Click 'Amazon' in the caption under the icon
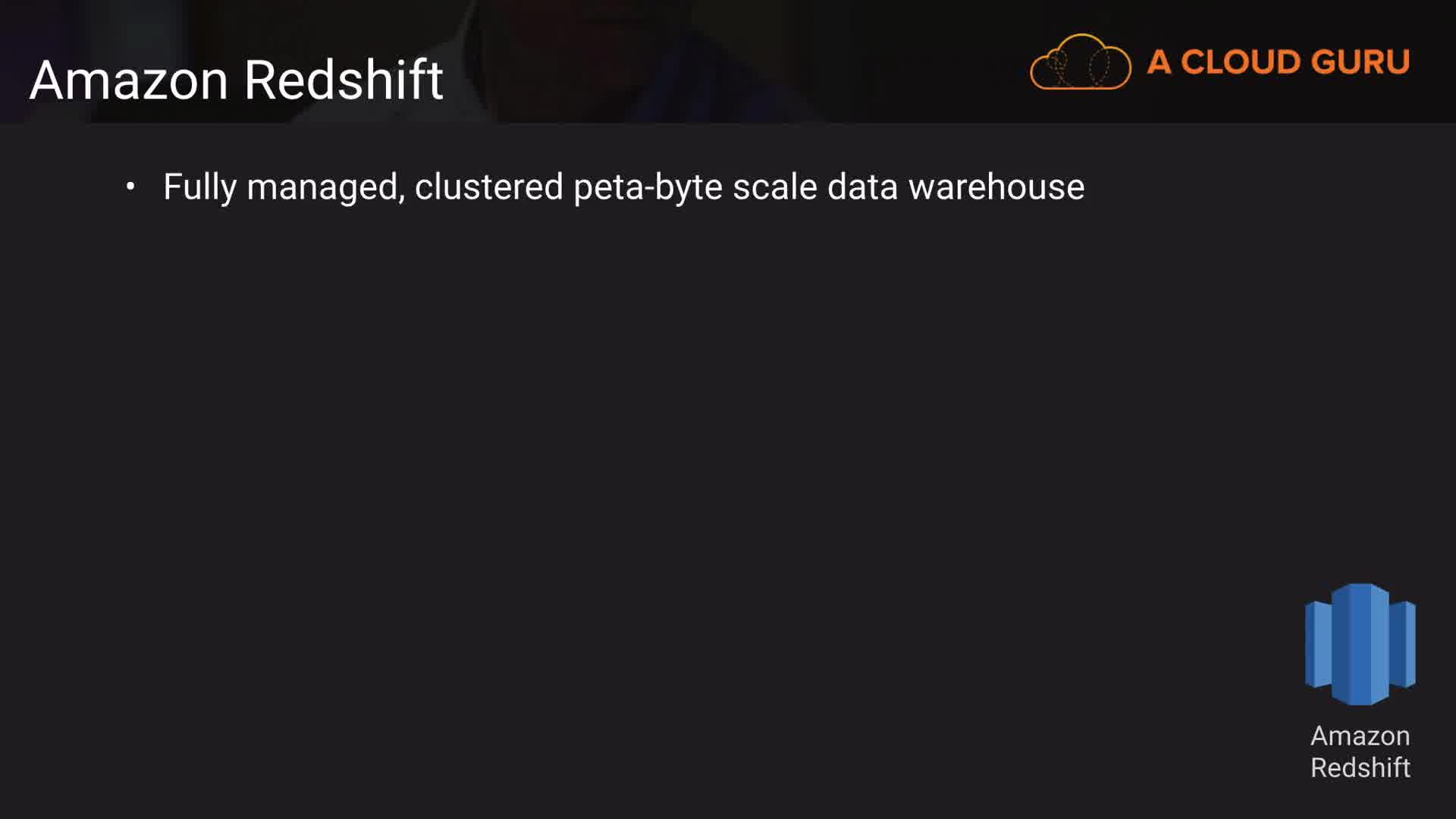The image size is (1456, 819). [1360, 736]
